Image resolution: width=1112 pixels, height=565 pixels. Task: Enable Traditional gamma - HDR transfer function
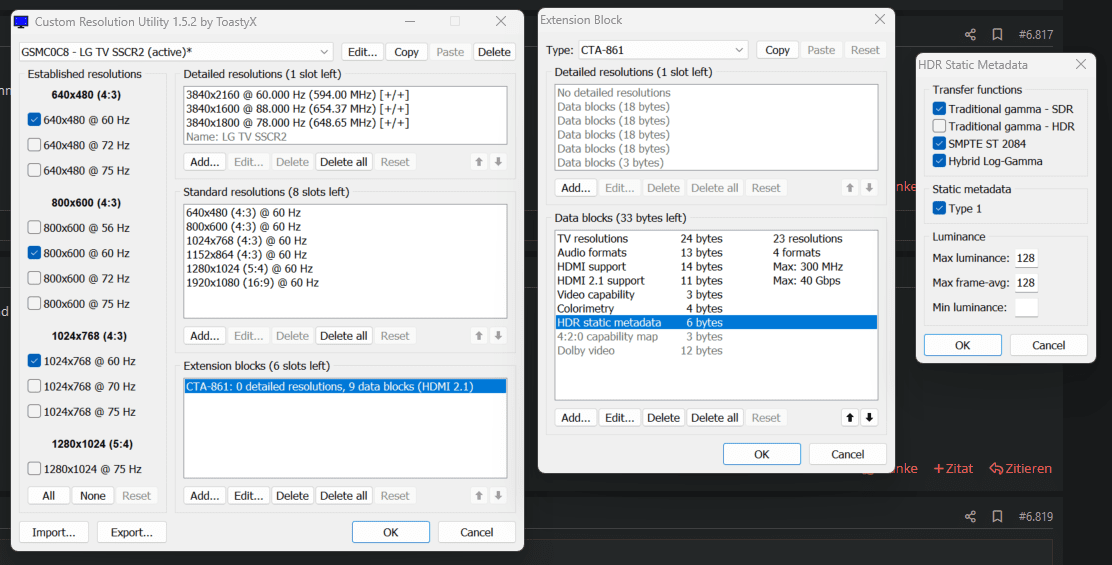click(x=939, y=126)
